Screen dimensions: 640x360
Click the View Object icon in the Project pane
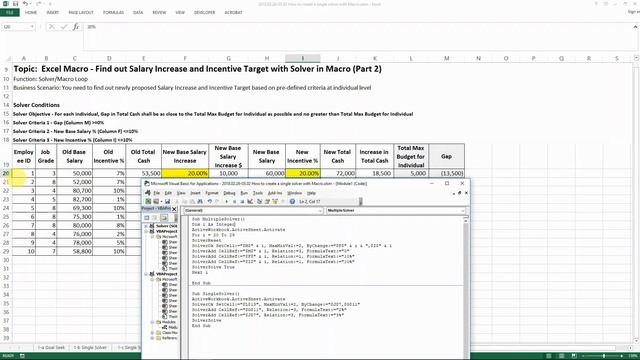pos(155,218)
